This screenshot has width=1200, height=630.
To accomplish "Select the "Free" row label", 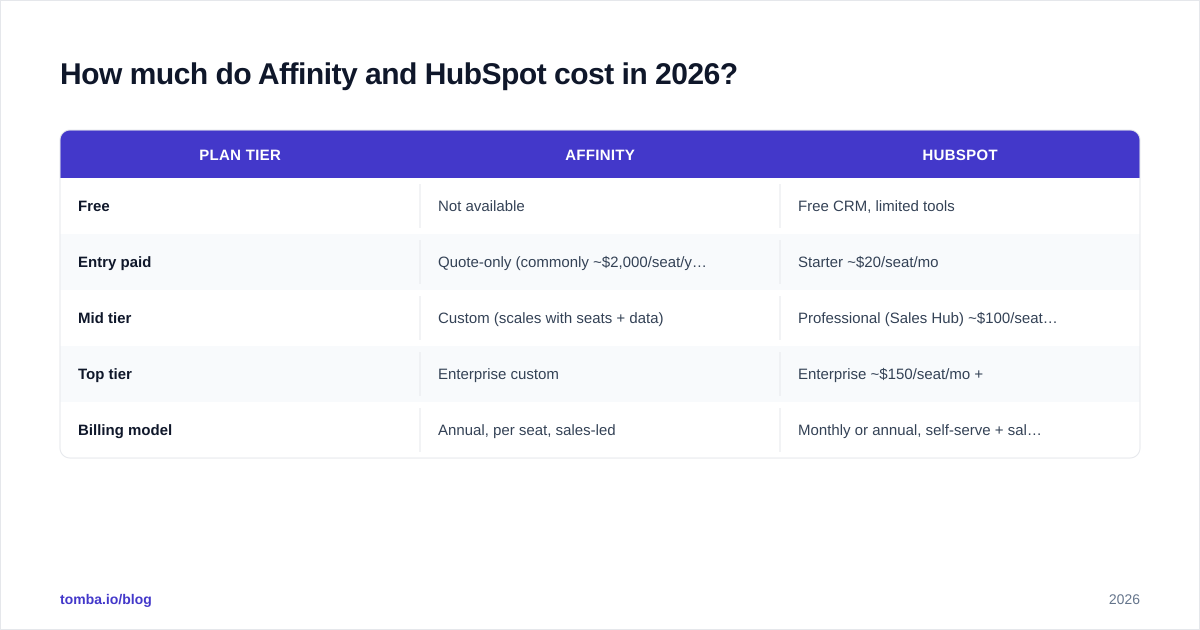I will (94, 206).
